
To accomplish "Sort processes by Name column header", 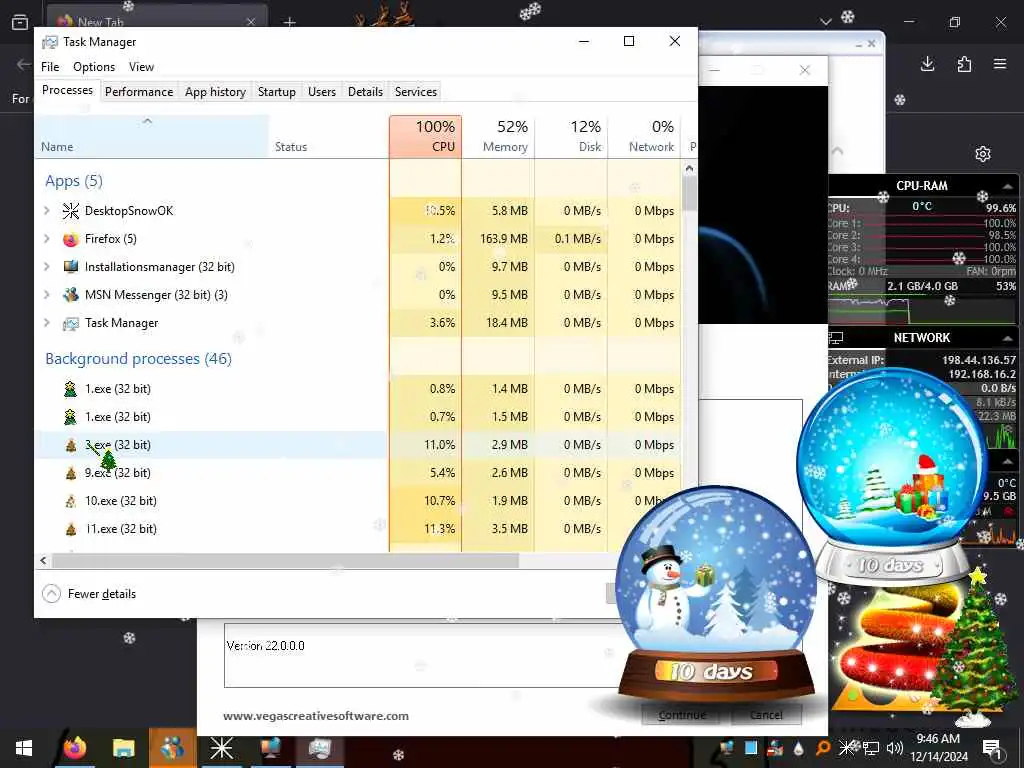I will [152, 136].
